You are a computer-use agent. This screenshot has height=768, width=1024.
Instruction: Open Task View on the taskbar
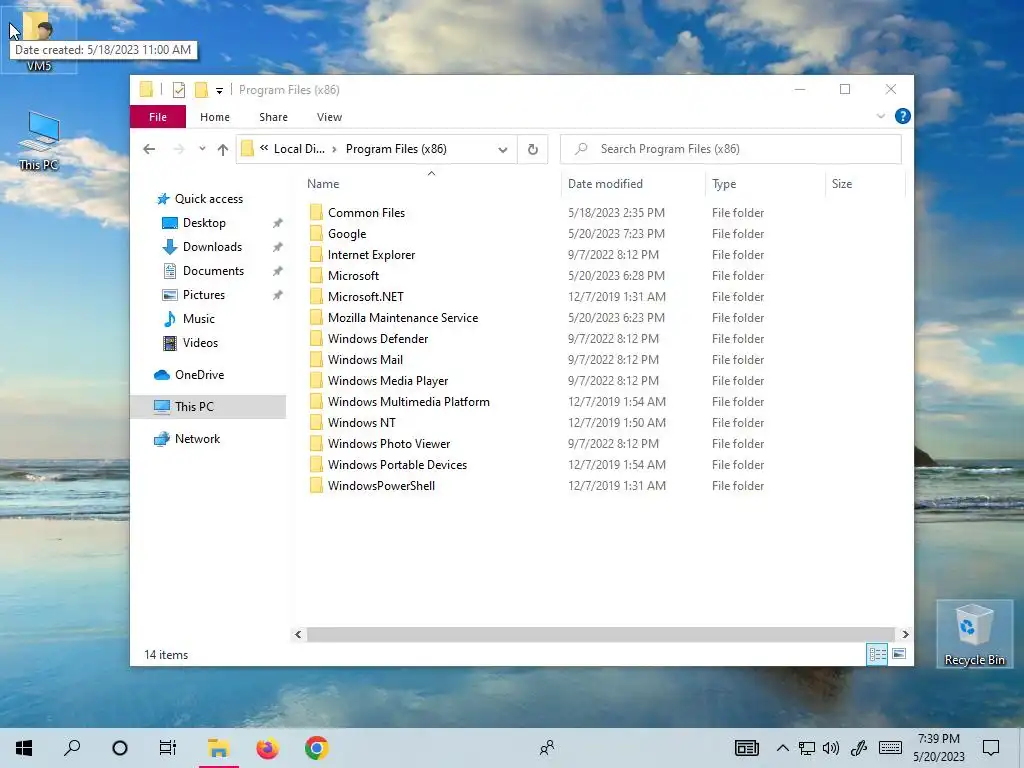pos(168,748)
